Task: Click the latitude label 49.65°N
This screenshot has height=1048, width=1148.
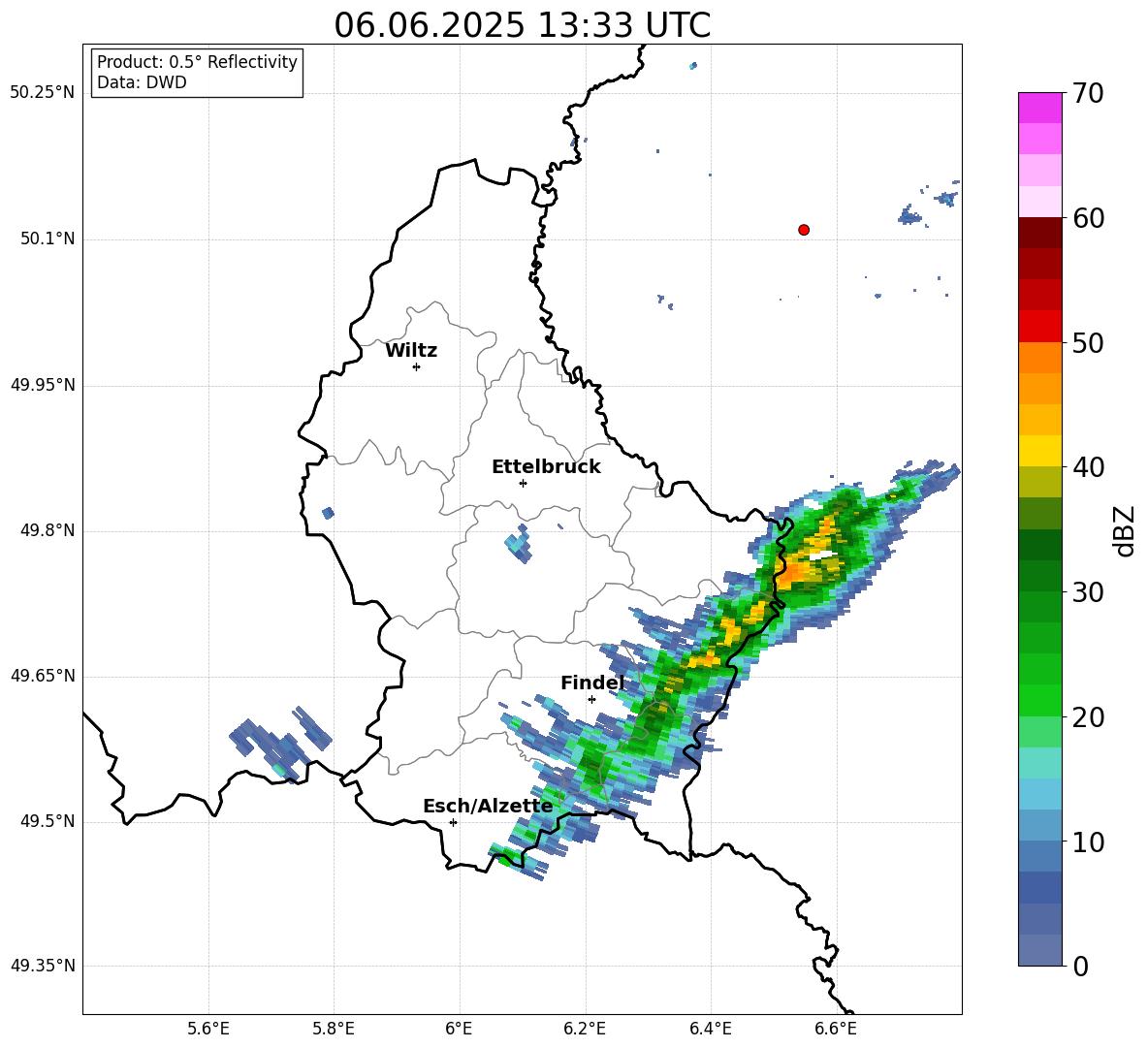Action: 43,676
